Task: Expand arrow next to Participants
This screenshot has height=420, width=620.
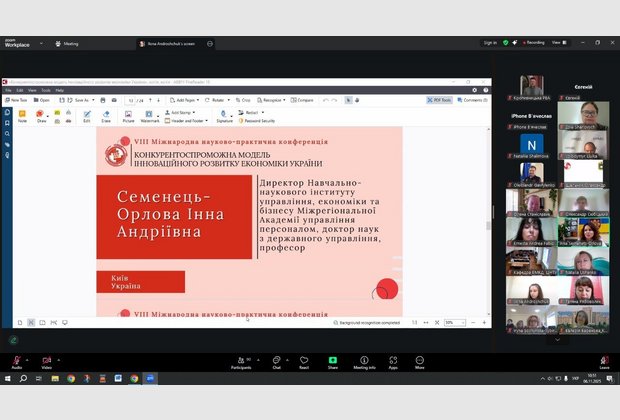Action: pos(258,360)
